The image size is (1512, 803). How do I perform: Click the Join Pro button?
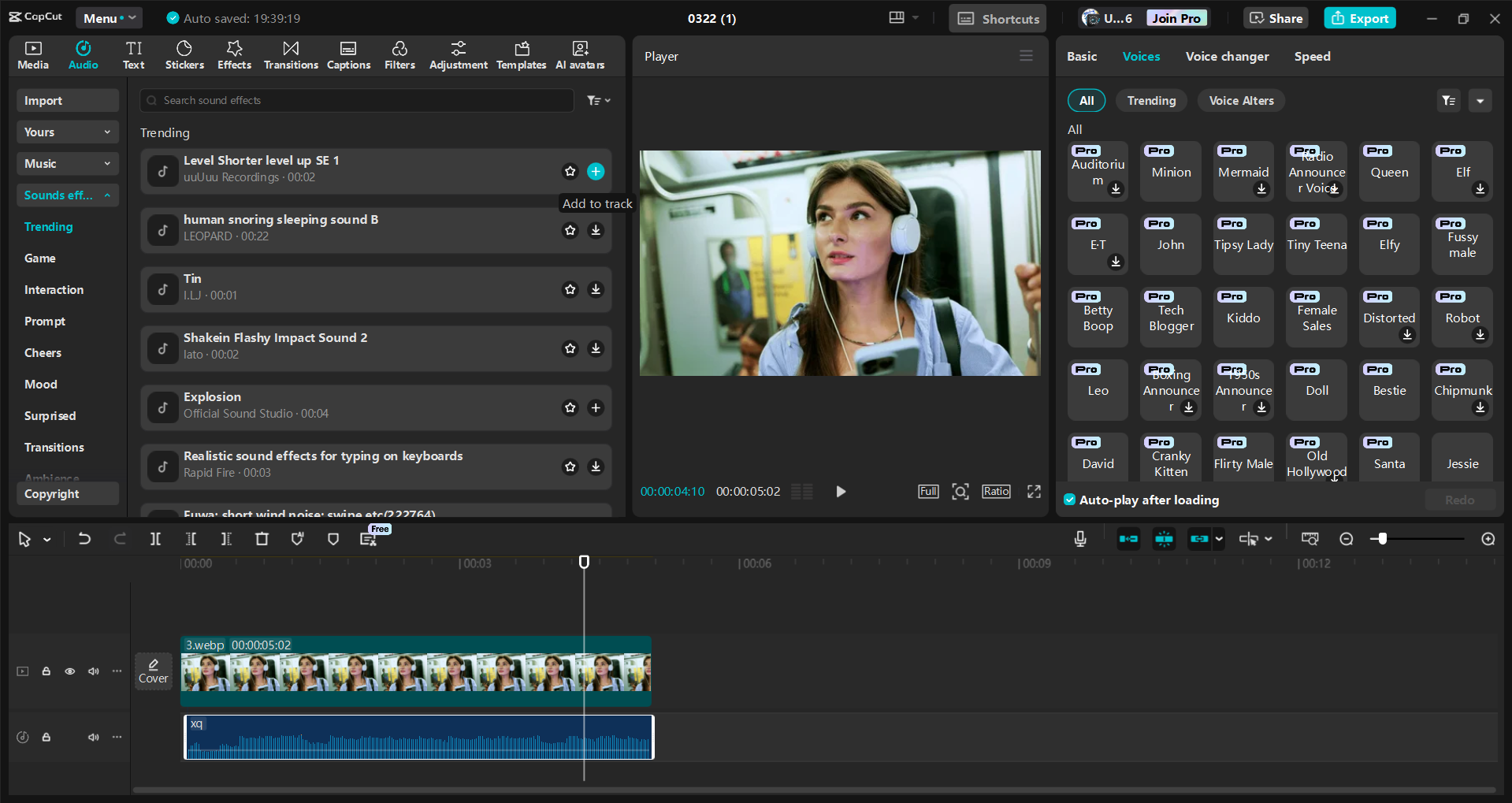click(x=1176, y=17)
